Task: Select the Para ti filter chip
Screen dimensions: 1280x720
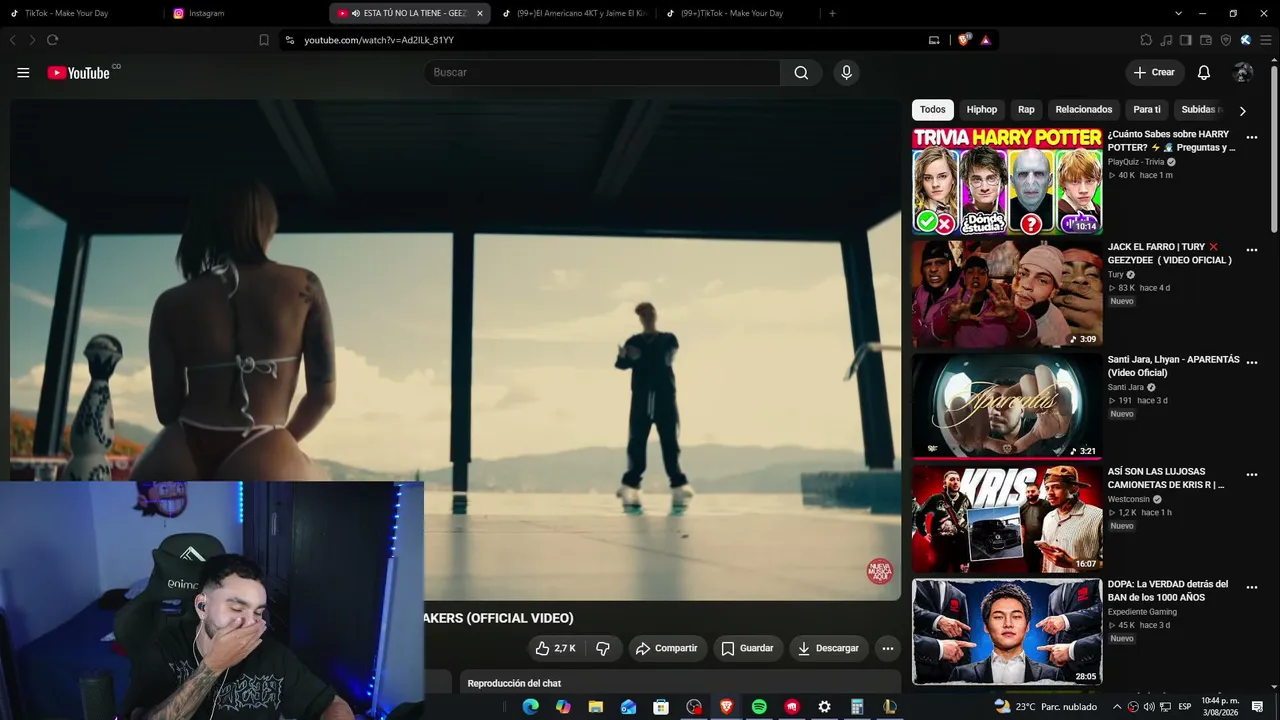Action: [1147, 110]
